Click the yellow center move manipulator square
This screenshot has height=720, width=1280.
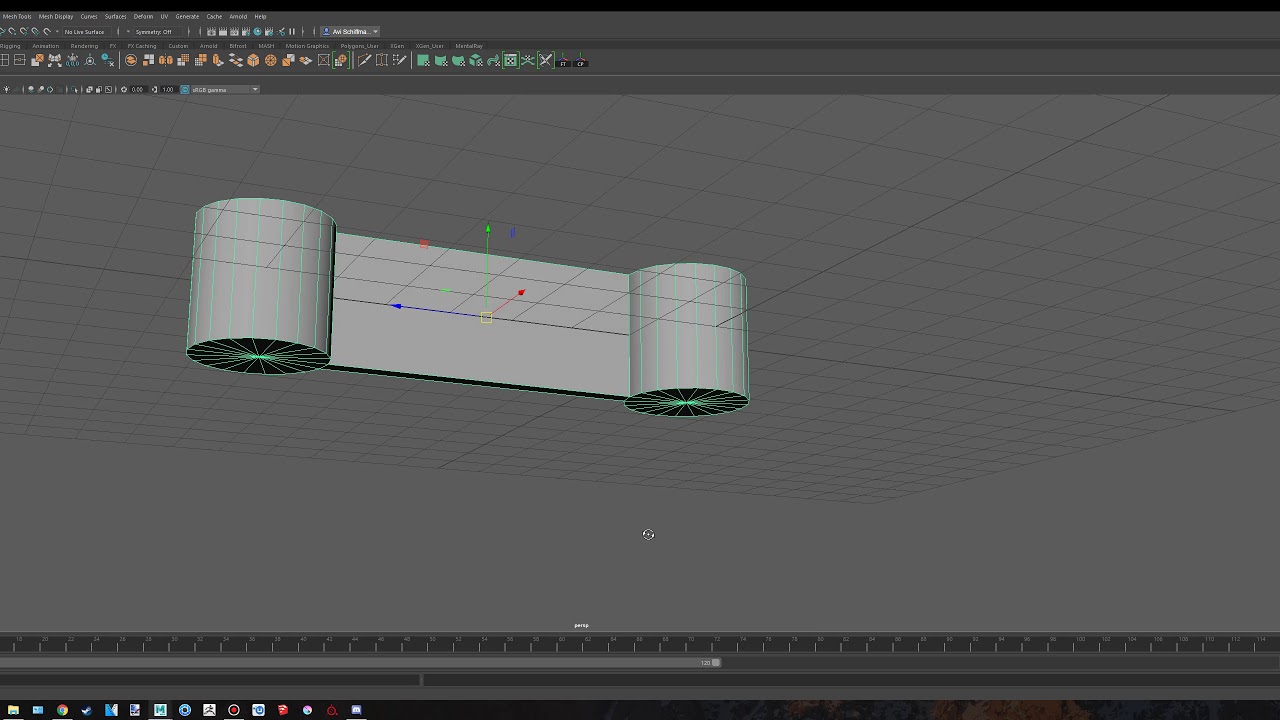tap(486, 317)
